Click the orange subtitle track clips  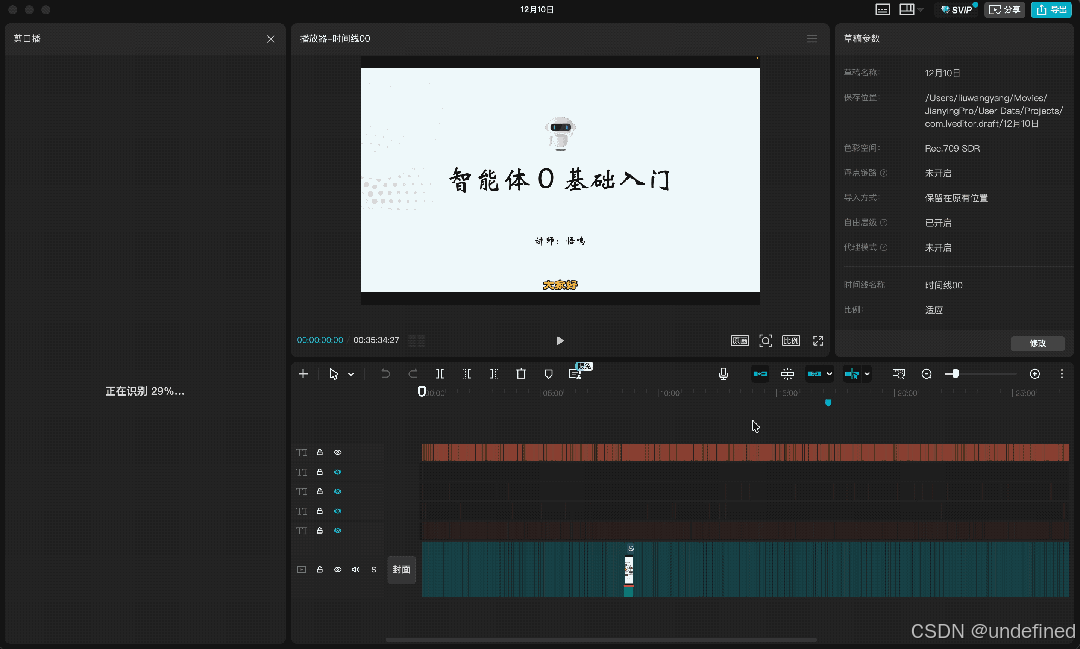click(x=745, y=452)
